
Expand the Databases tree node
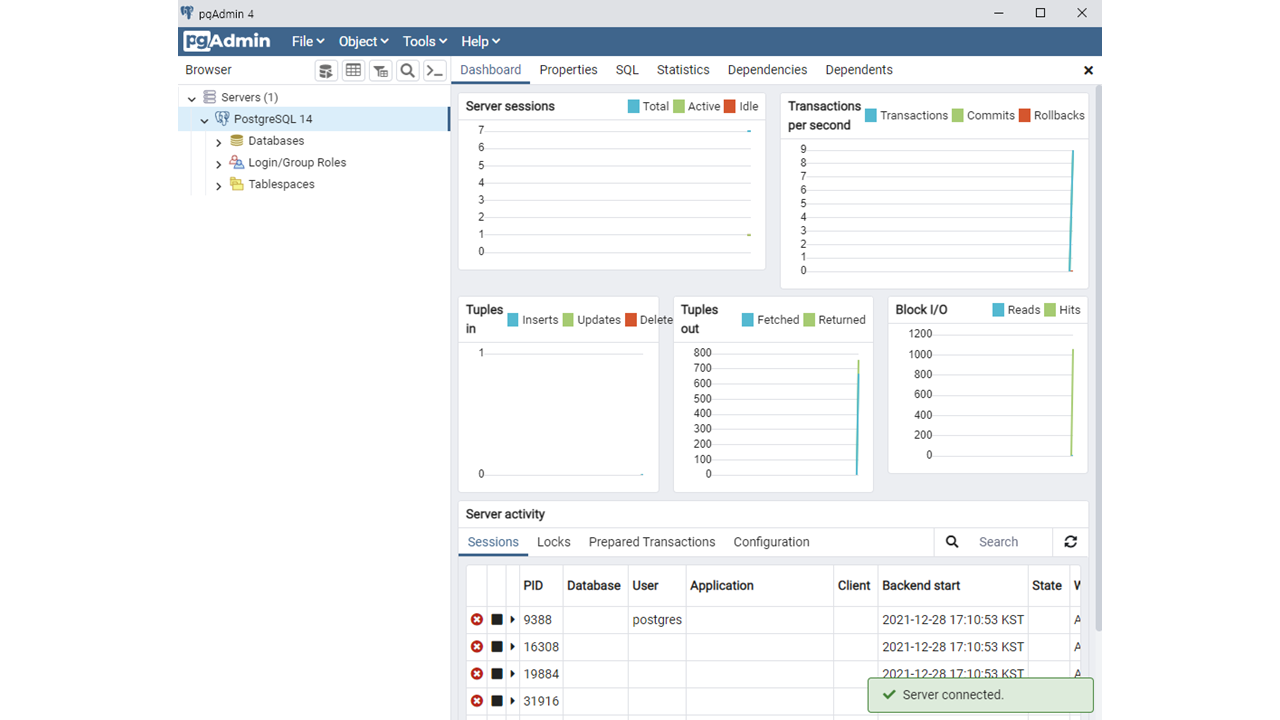pyautogui.click(x=219, y=142)
